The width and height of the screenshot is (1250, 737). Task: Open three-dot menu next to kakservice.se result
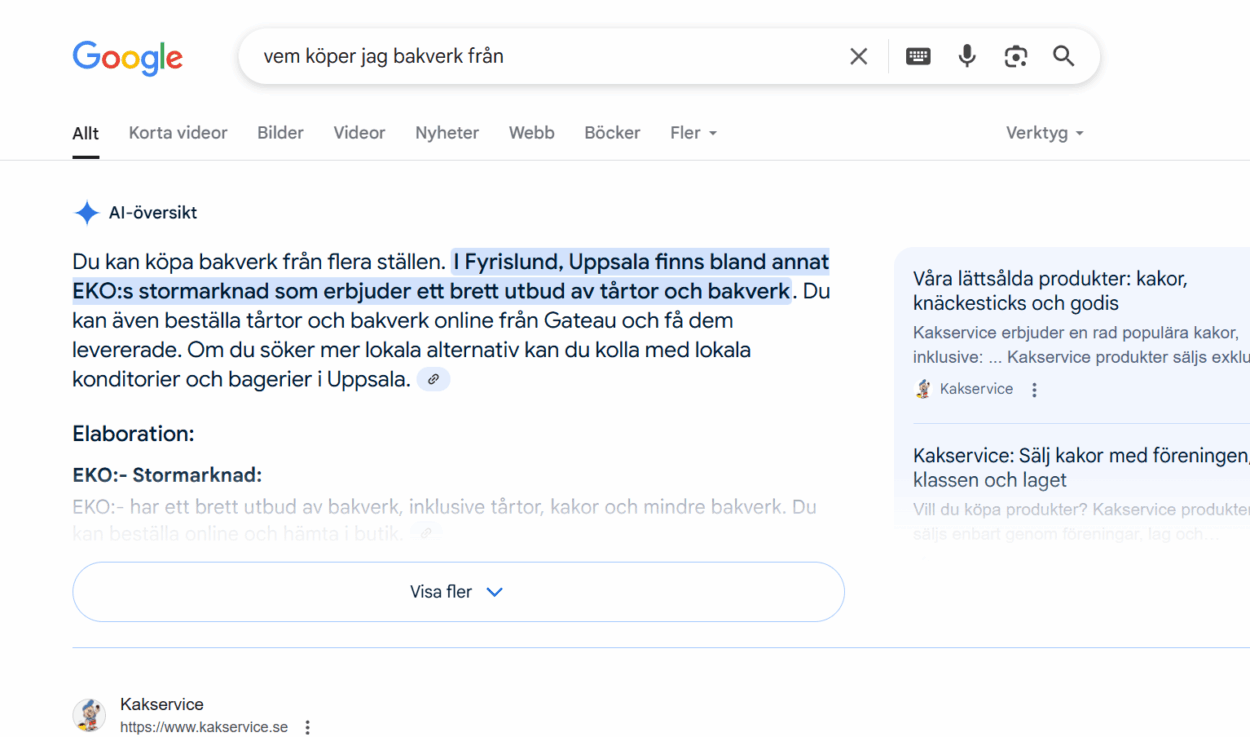coord(308,728)
